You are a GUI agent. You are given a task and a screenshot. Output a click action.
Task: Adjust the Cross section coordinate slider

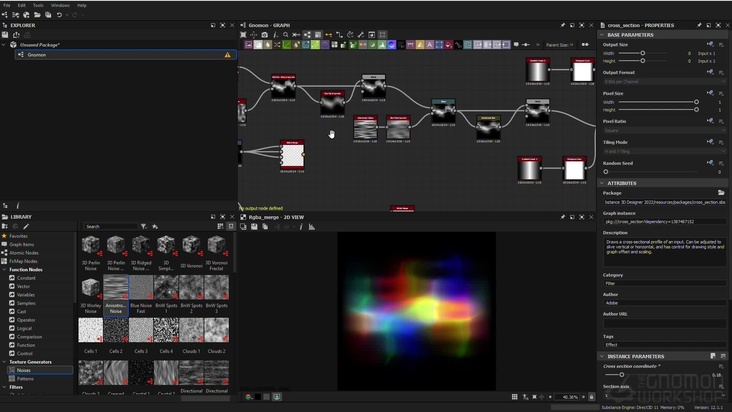click(x=621, y=375)
